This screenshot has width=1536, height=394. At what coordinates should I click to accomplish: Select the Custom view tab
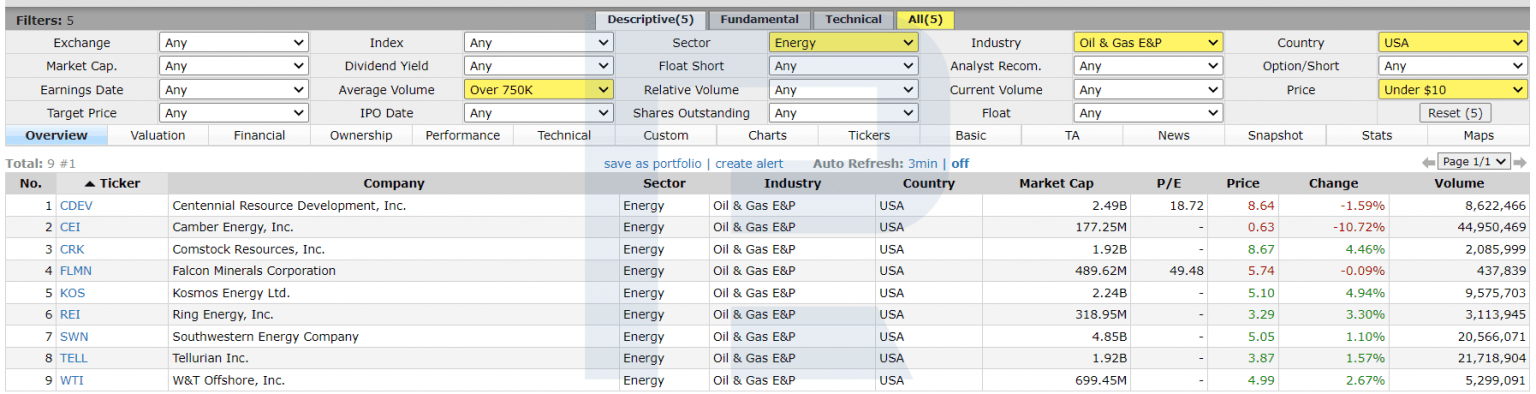tap(666, 135)
